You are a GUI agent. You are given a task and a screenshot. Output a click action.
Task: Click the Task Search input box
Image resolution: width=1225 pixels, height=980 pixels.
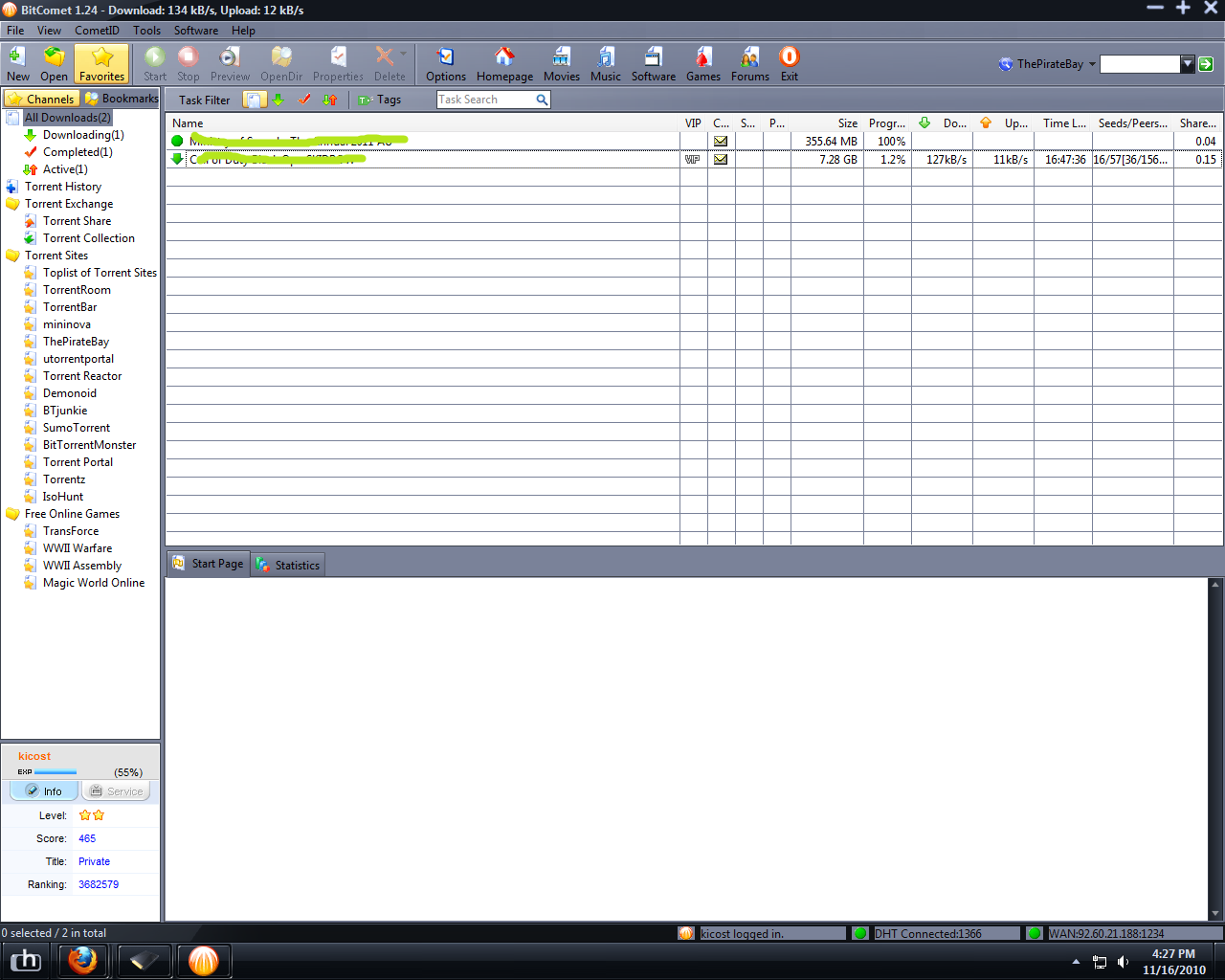pyautogui.click(x=486, y=100)
